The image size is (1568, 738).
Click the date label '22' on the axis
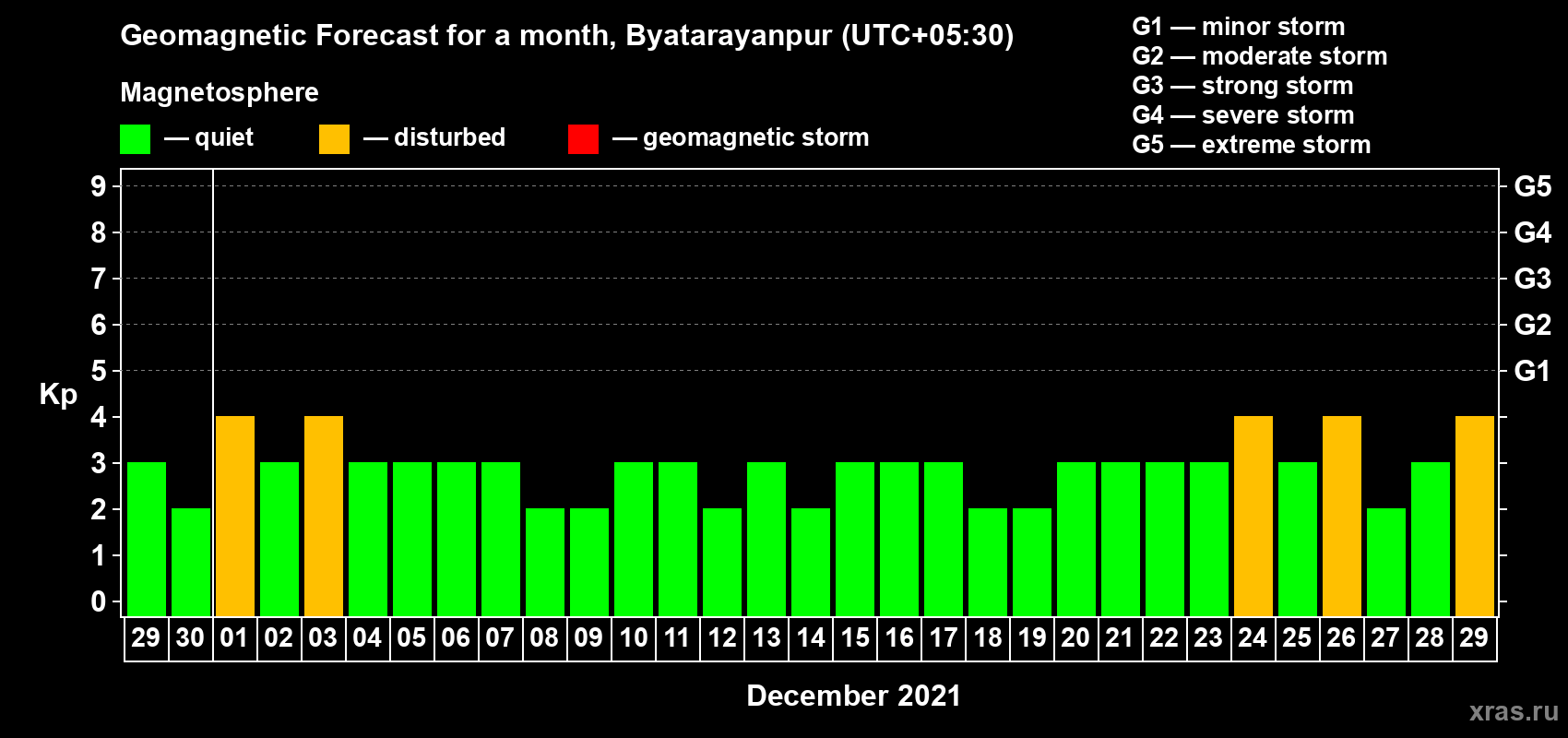coord(1164,637)
